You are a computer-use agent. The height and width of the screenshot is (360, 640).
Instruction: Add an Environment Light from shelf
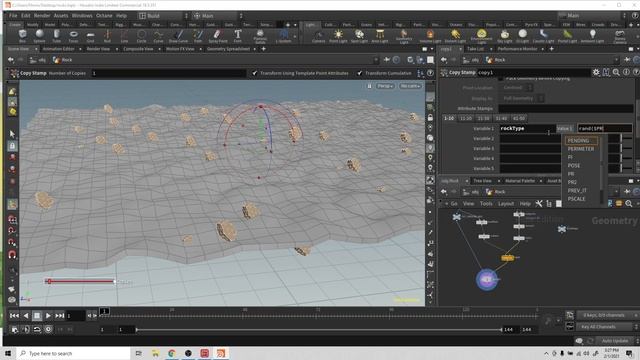tap(482, 36)
